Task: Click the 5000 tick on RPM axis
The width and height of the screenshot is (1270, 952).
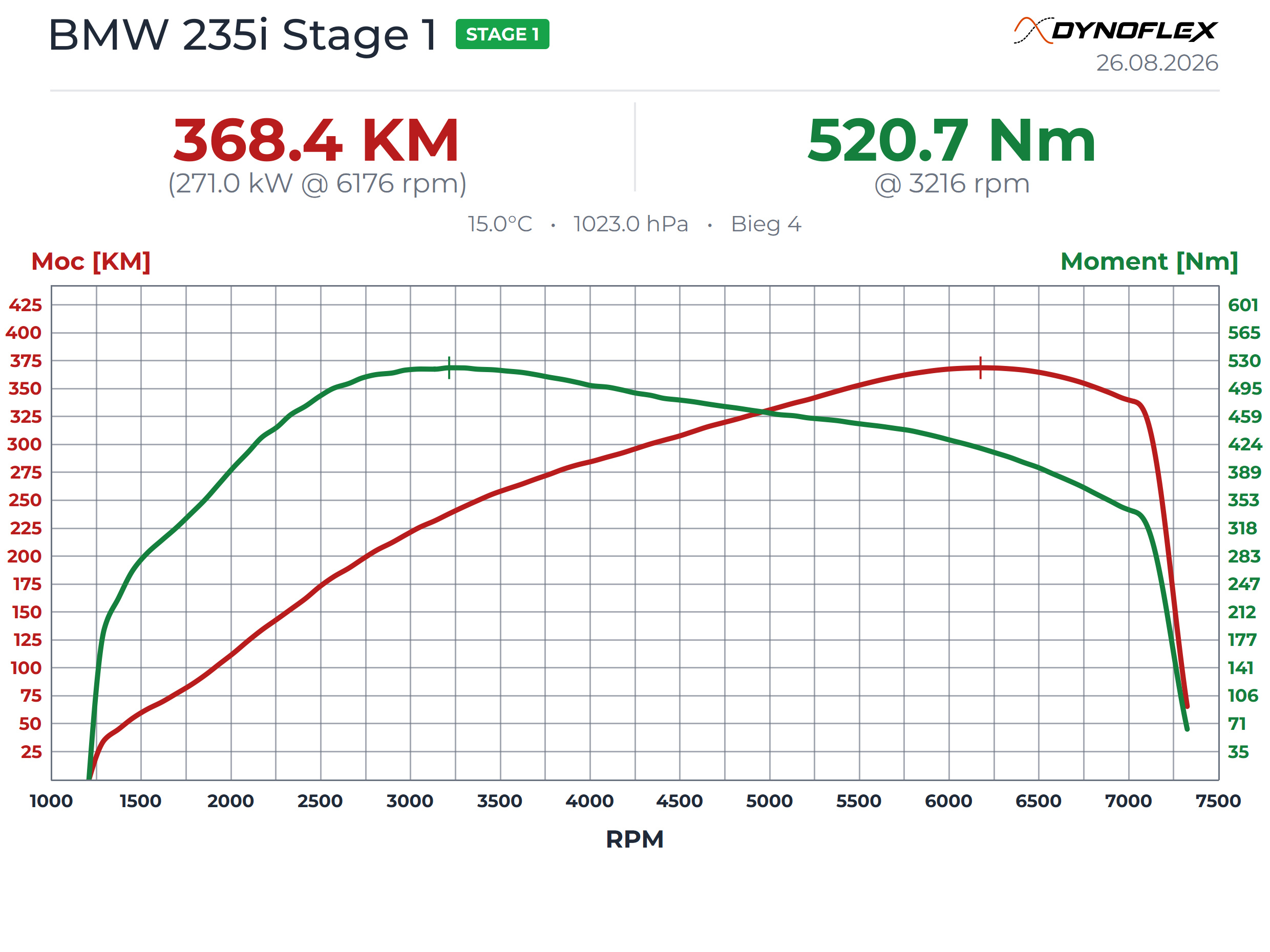Action: click(x=769, y=801)
